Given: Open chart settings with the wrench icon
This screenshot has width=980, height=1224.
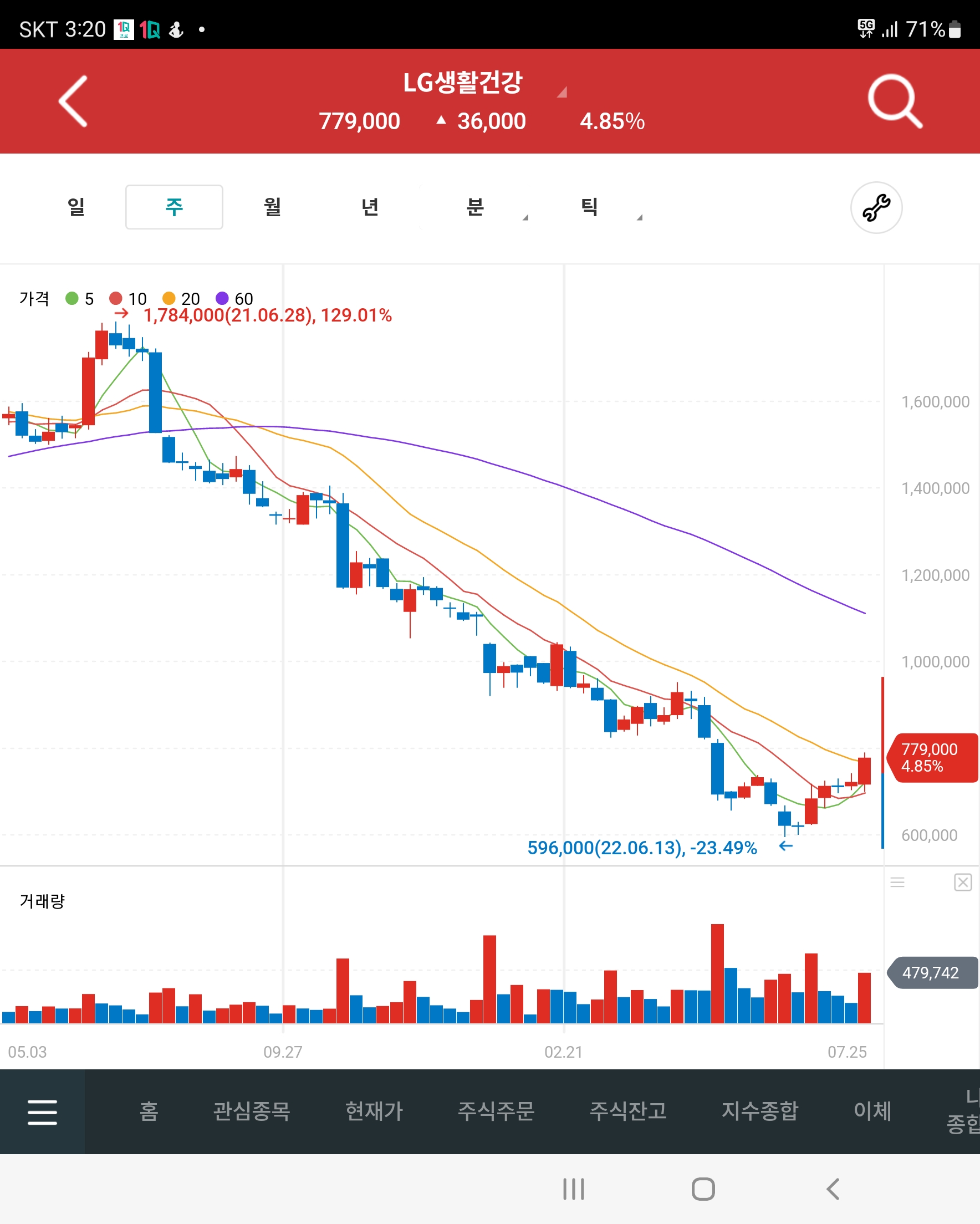Looking at the screenshot, I should pyautogui.click(x=876, y=207).
